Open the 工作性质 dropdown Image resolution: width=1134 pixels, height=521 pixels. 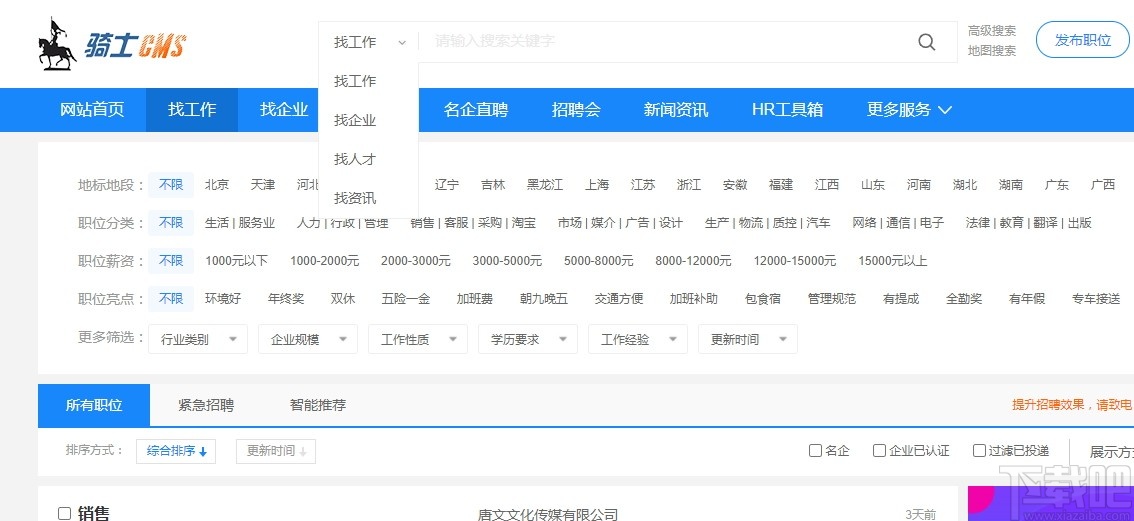click(418, 339)
